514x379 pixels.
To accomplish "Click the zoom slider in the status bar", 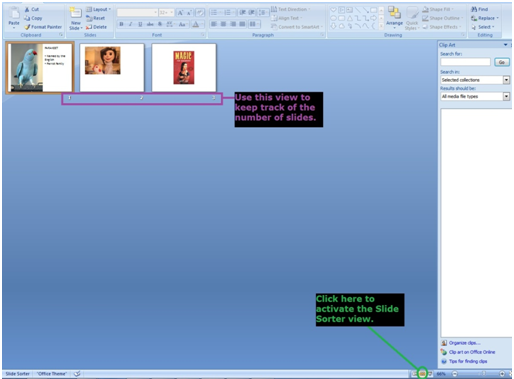I will 478,374.
